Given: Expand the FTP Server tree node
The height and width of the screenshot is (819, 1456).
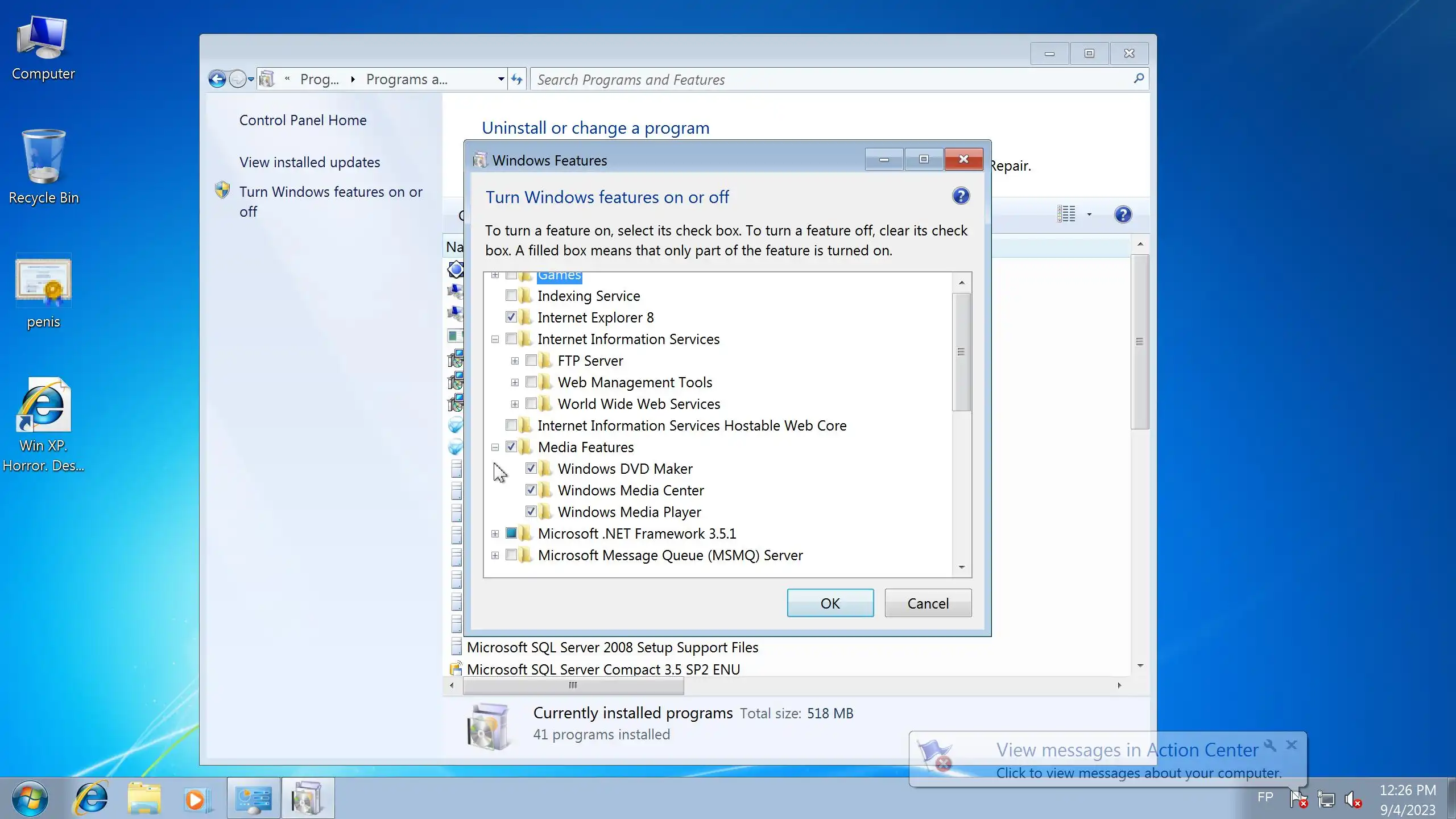Looking at the screenshot, I should [x=515, y=361].
